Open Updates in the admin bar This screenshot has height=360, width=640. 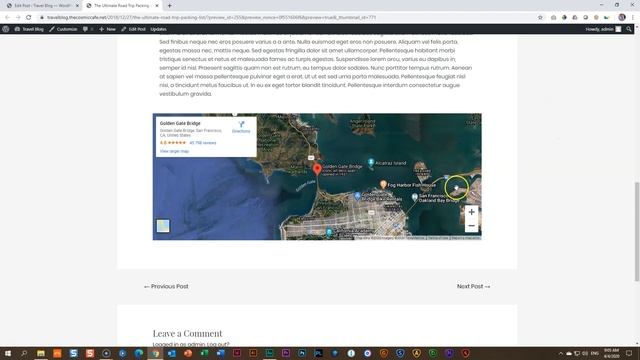(x=158, y=29)
